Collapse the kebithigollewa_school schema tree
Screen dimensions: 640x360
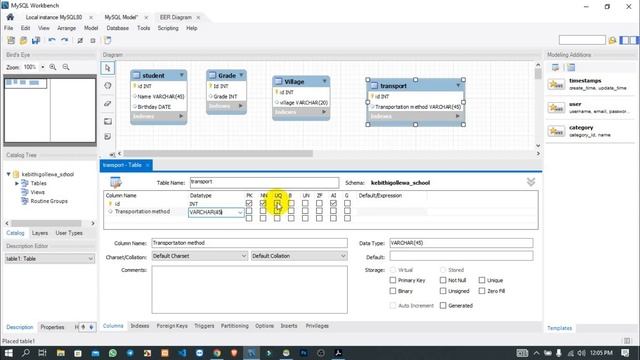click(8, 174)
